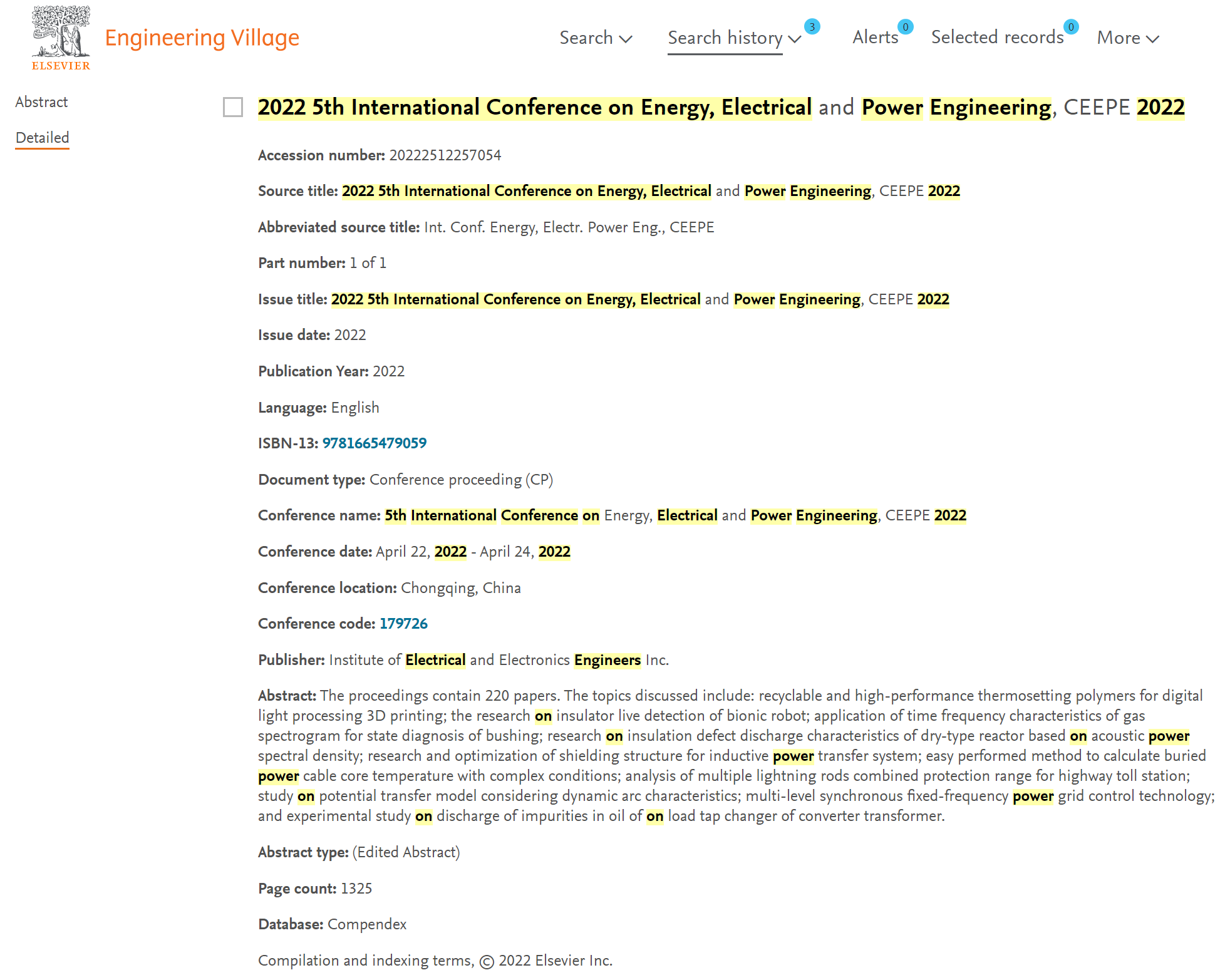Click the Conference name value
The width and height of the screenshot is (1225, 980).
pos(675,515)
